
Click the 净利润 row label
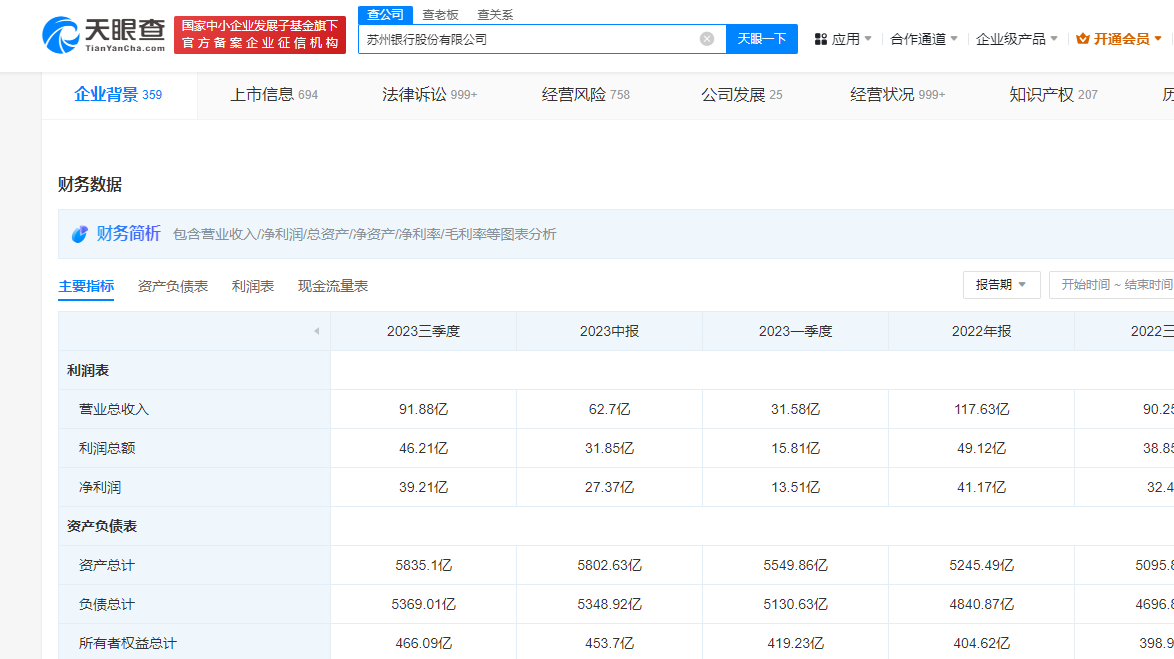(100, 488)
